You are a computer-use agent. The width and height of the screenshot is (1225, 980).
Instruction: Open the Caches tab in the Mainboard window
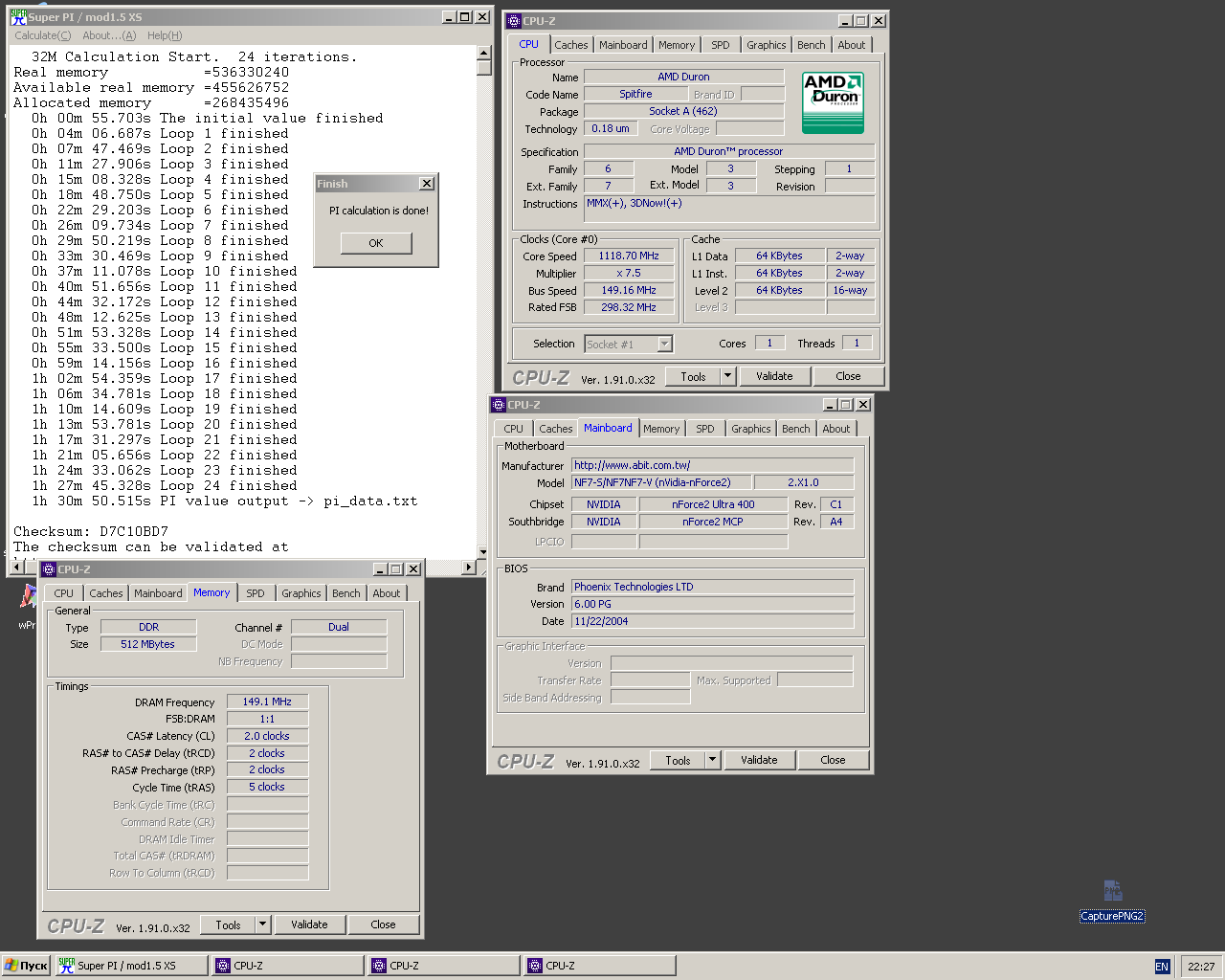(x=556, y=429)
